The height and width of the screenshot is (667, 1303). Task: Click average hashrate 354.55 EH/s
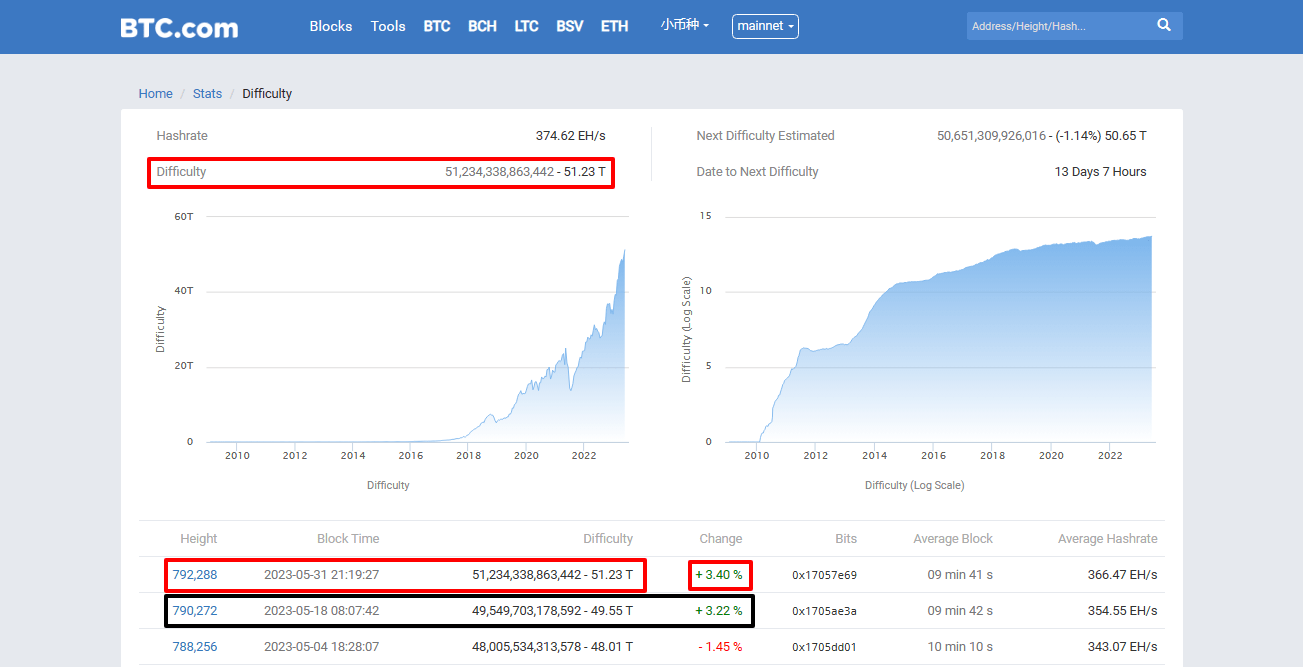[x=1122, y=611]
